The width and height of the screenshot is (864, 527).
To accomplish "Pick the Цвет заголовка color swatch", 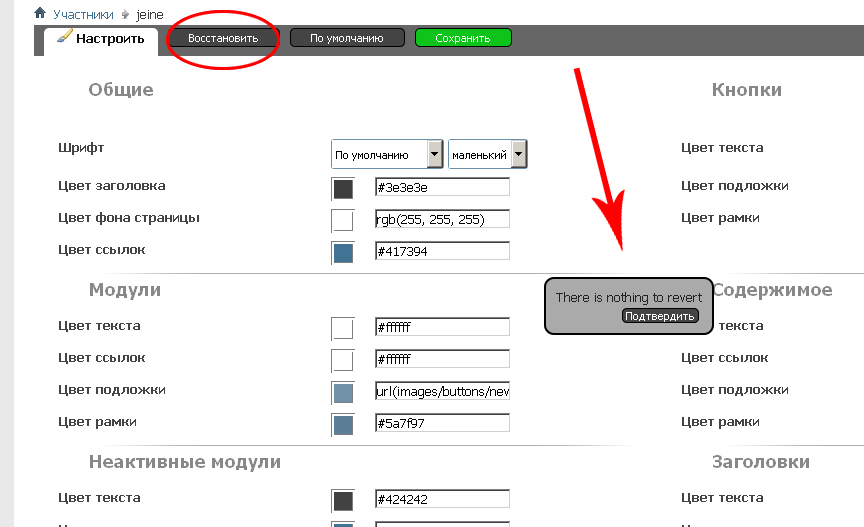I will click(343, 189).
